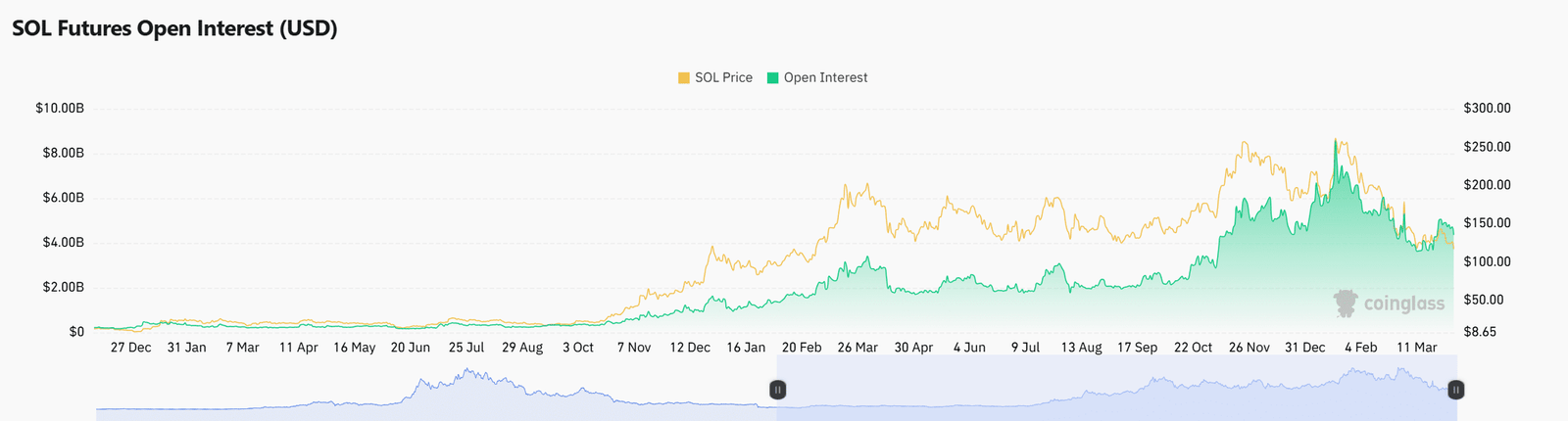This screenshot has height=421, width=1568.
Task: Click the right range slider handle
Action: tap(1456, 390)
